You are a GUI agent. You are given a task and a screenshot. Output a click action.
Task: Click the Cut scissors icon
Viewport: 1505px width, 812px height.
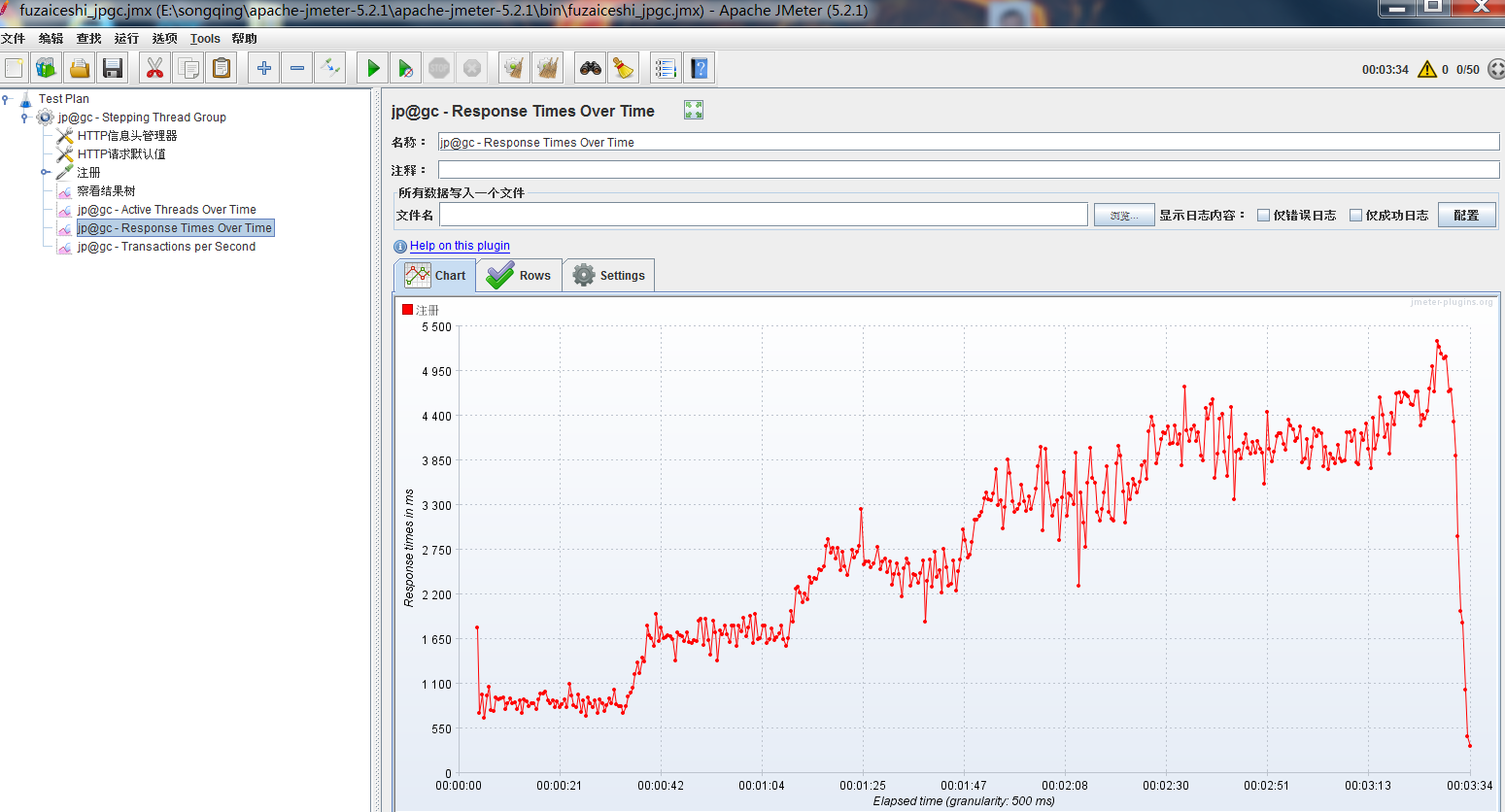[154, 68]
